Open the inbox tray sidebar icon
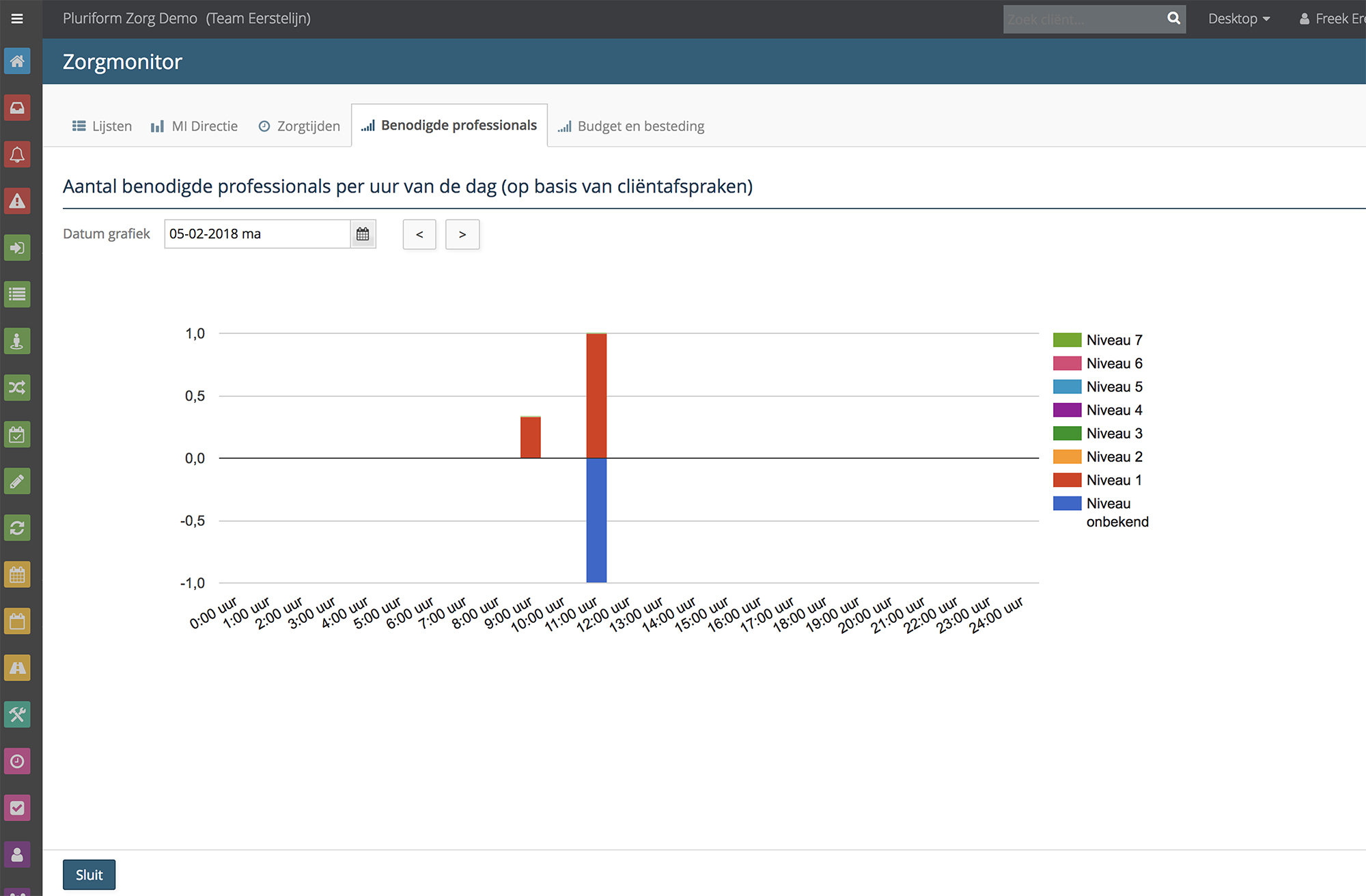The width and height of the screenshot is (1366, 896). click(x=17, y=108)
